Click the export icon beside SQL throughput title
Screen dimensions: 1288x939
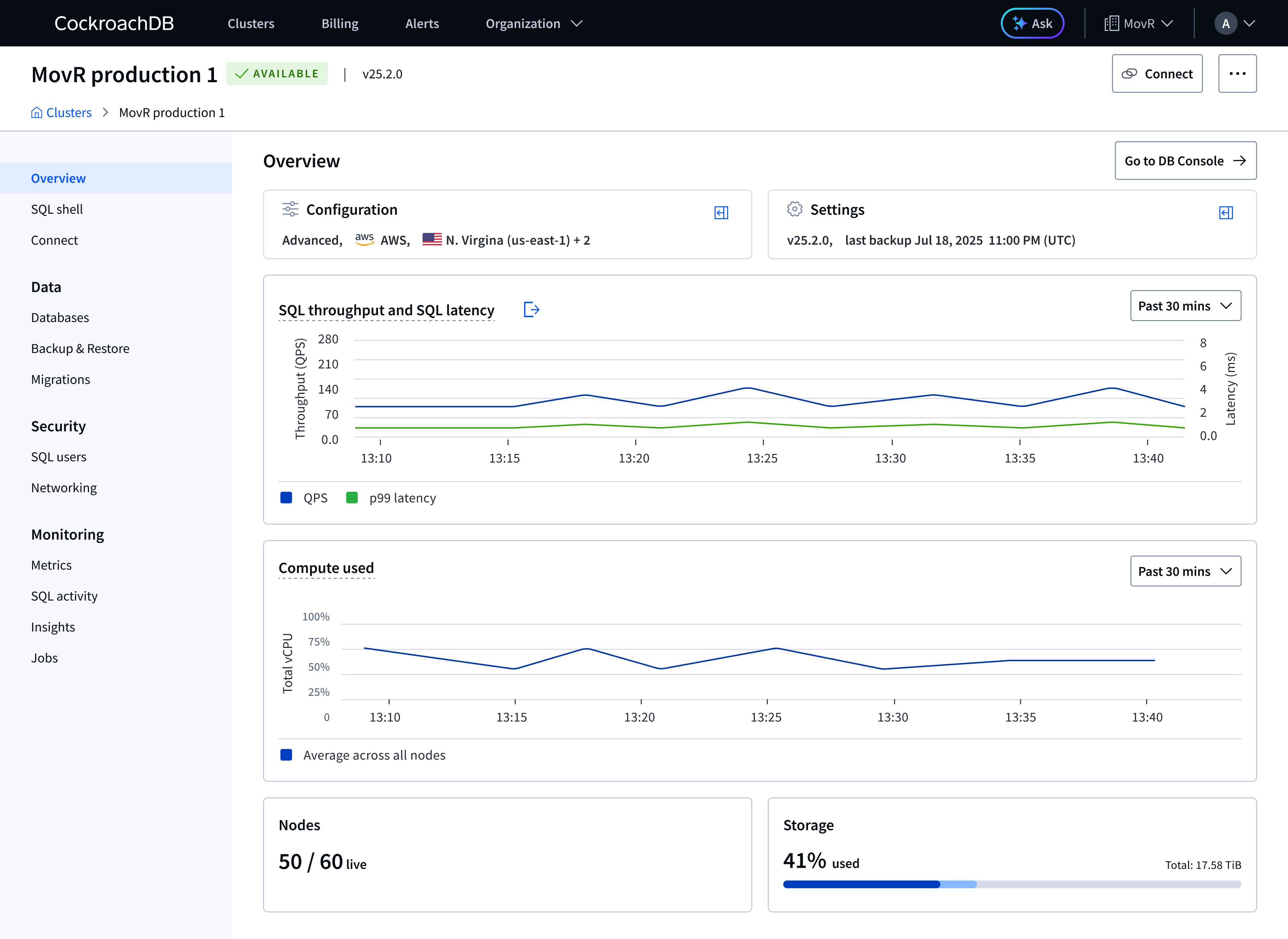(x=531, y=310)
